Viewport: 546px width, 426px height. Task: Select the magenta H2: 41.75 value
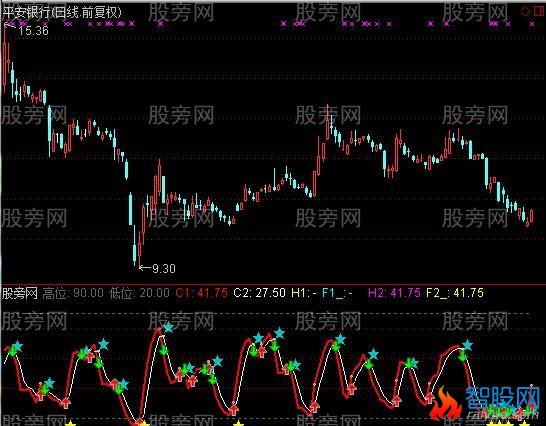tap(394, 293)
